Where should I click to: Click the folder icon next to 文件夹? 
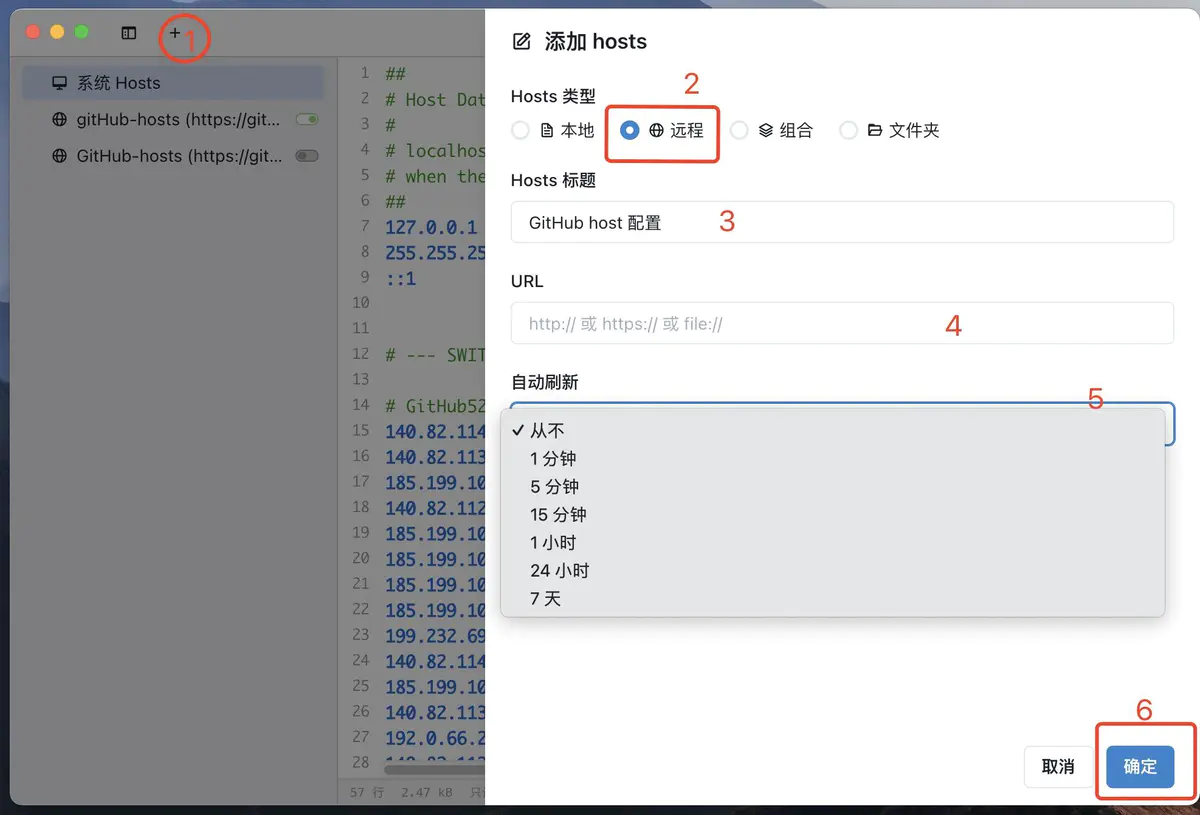point(875,130)
